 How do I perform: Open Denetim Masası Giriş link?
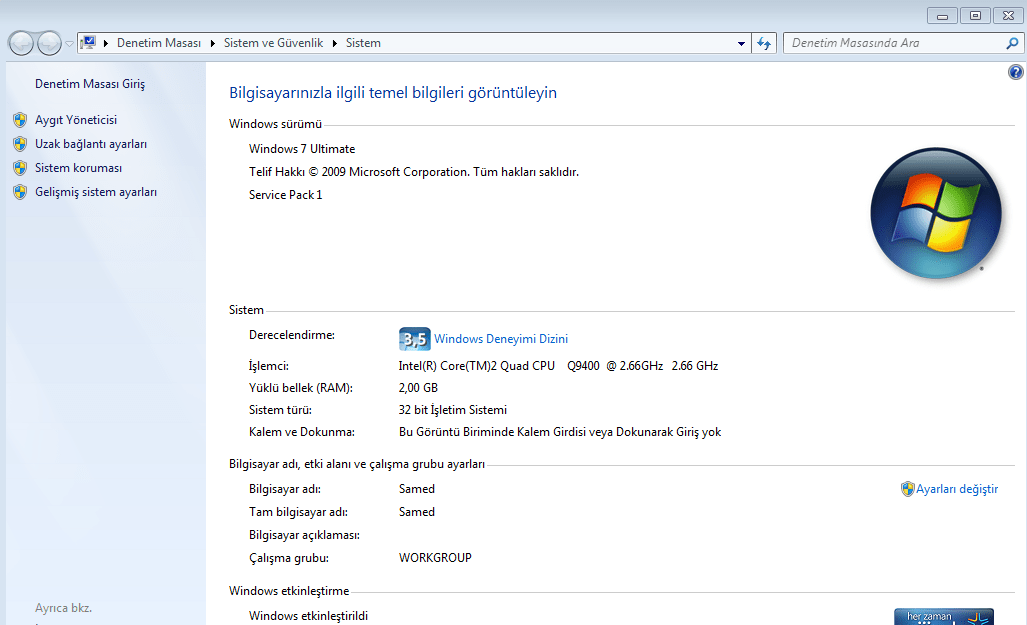point(90,84)
